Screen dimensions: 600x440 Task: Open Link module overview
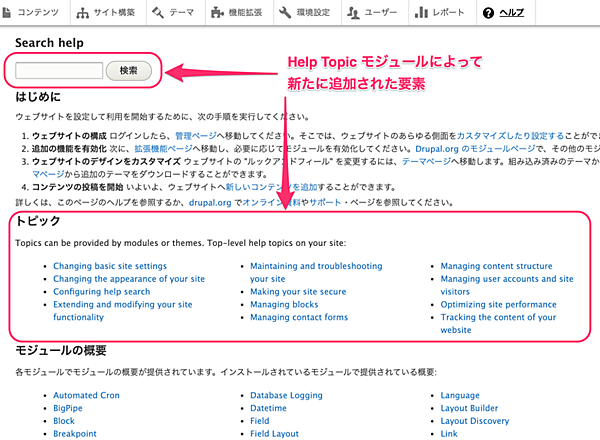(449, 434)
